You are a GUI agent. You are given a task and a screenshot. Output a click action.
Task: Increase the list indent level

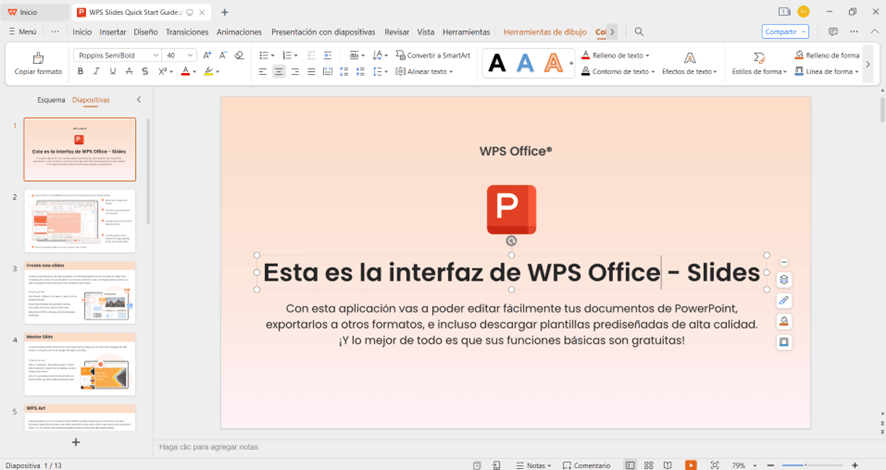point(327,55)
